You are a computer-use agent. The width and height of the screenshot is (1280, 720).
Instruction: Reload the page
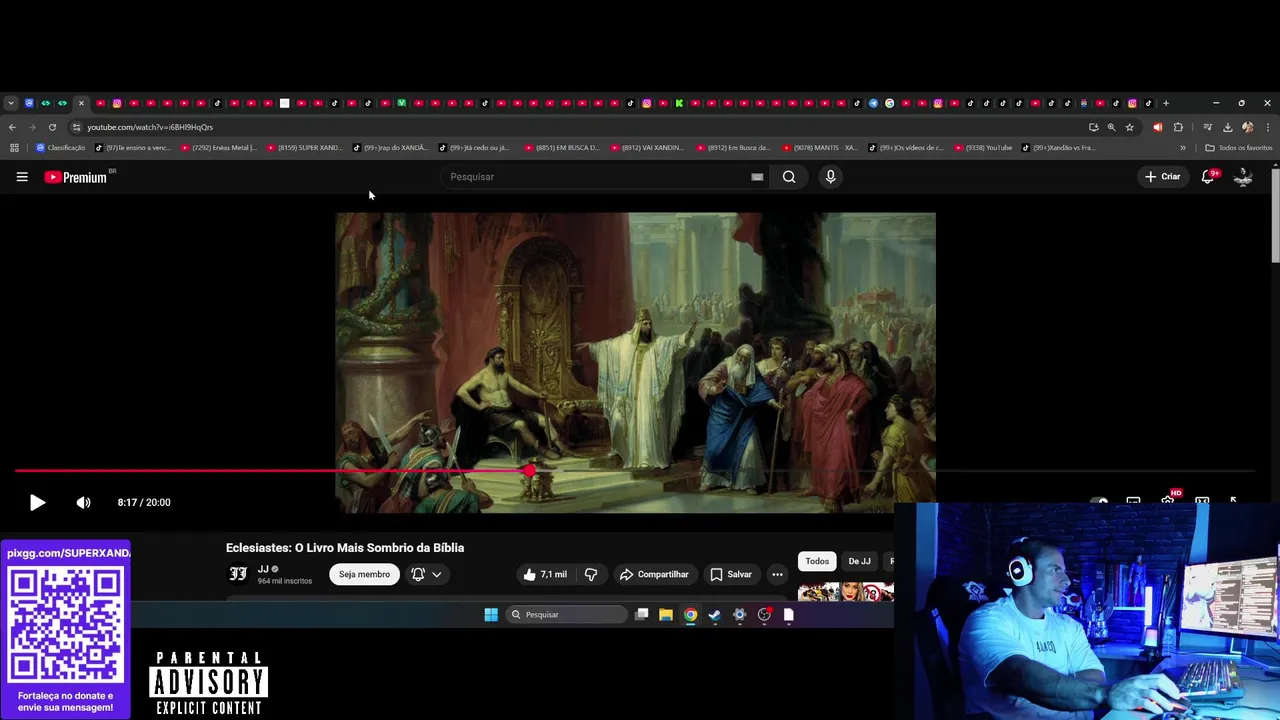click(x=52, y=127)
